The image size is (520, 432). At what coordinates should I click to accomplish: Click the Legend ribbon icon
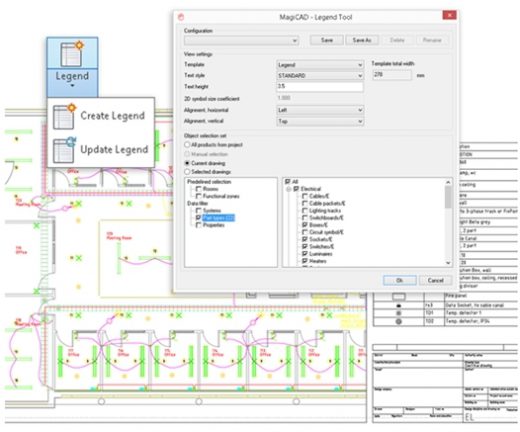pos(72,53)
